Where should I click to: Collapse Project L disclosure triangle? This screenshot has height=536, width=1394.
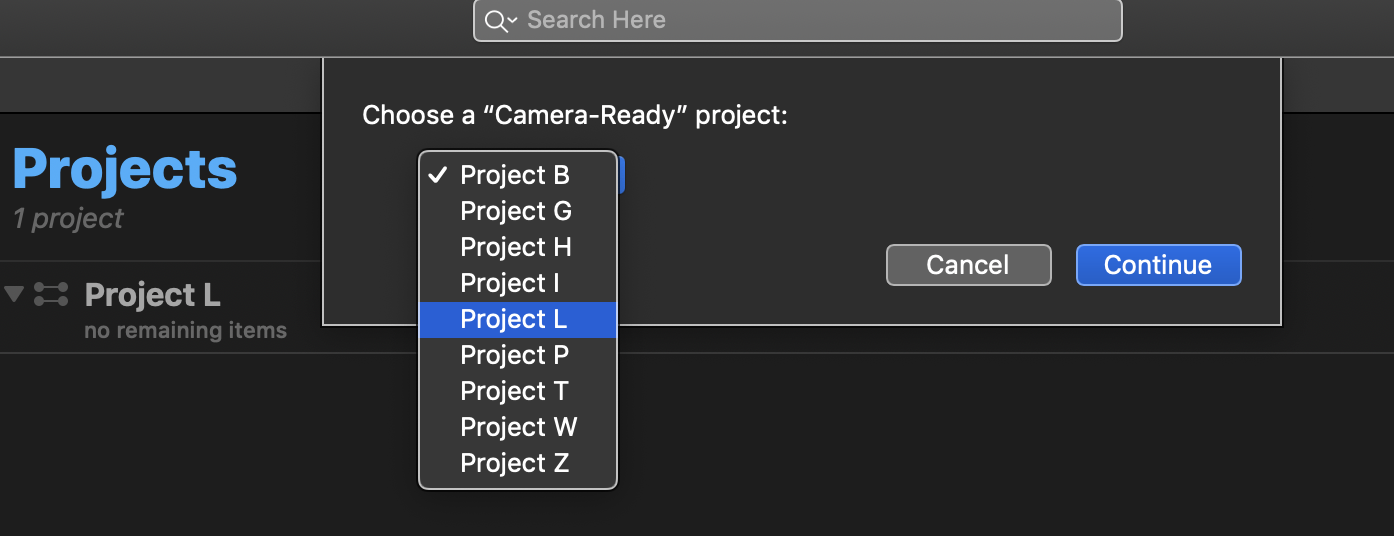click(14, 294)
